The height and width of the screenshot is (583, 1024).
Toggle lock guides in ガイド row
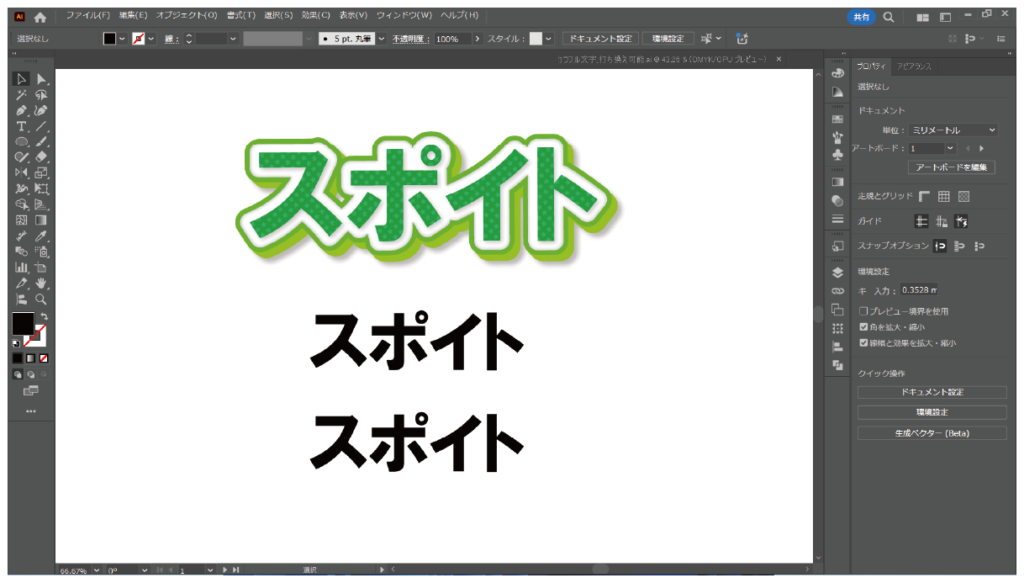pyautogui.click(x=941, y=222)
